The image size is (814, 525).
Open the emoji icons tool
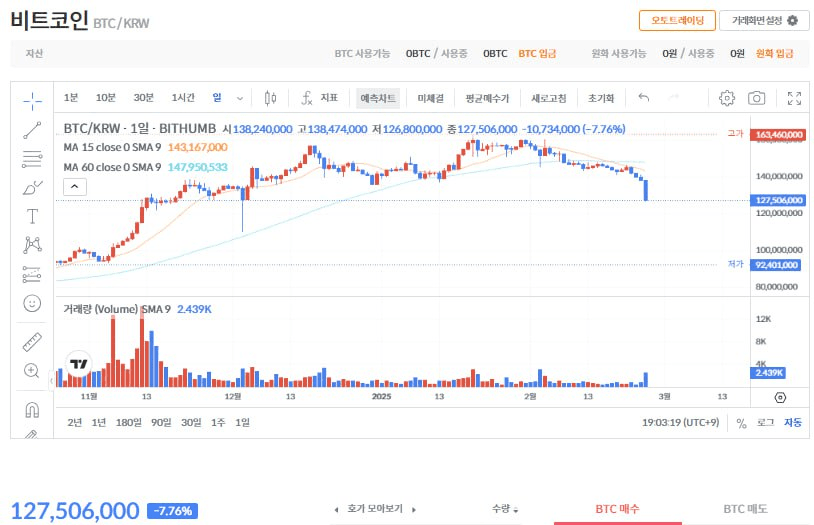[32, 303]
